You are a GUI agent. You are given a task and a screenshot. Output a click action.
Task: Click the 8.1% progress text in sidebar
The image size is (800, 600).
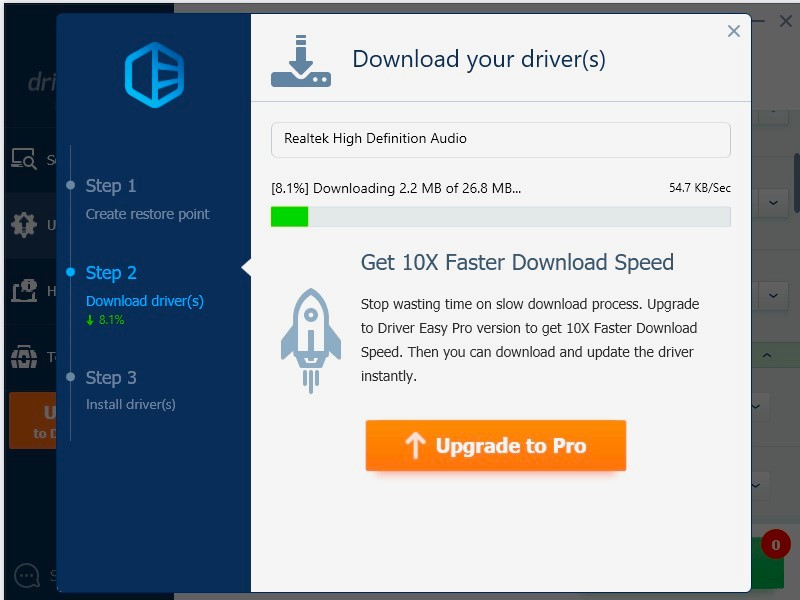[x=111, y=320]
